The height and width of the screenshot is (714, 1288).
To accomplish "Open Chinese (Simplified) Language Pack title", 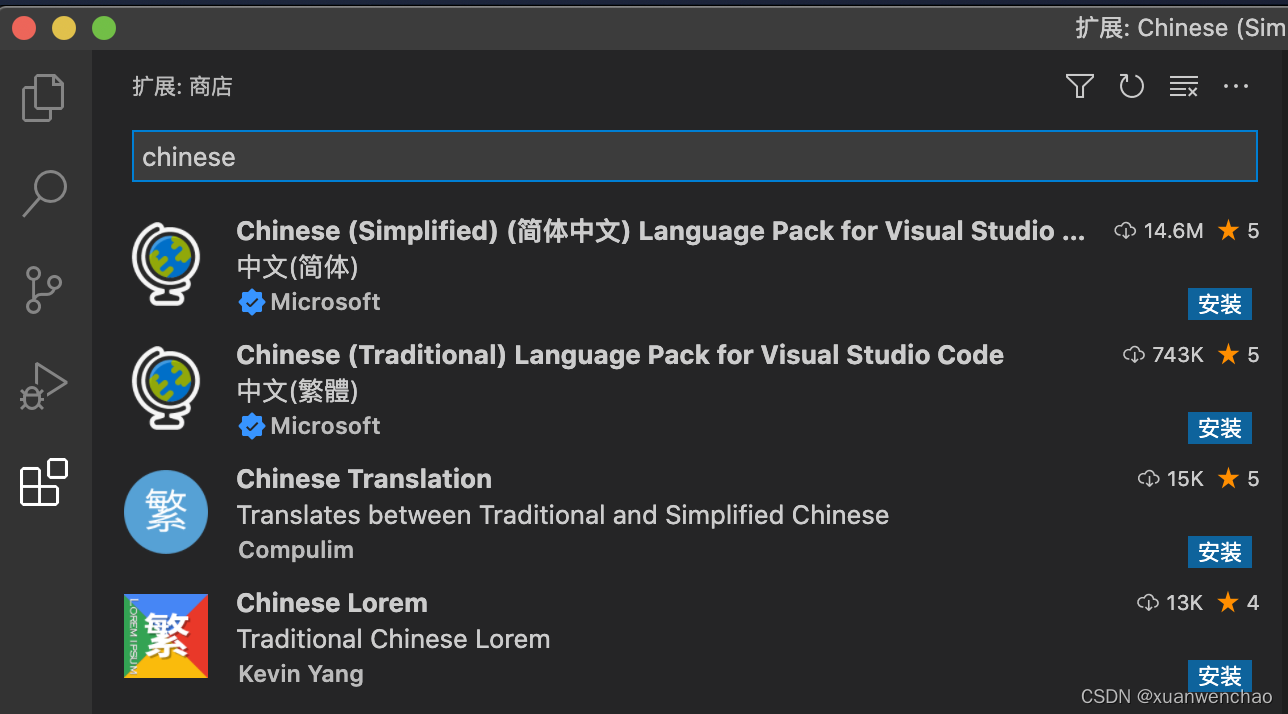I will point(661,231).
